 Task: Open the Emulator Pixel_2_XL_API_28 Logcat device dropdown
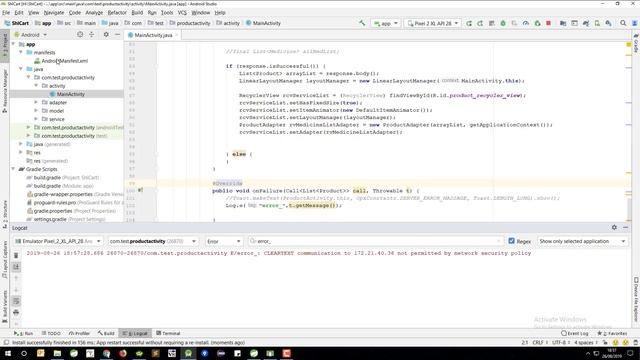click(x=58, y=241)
